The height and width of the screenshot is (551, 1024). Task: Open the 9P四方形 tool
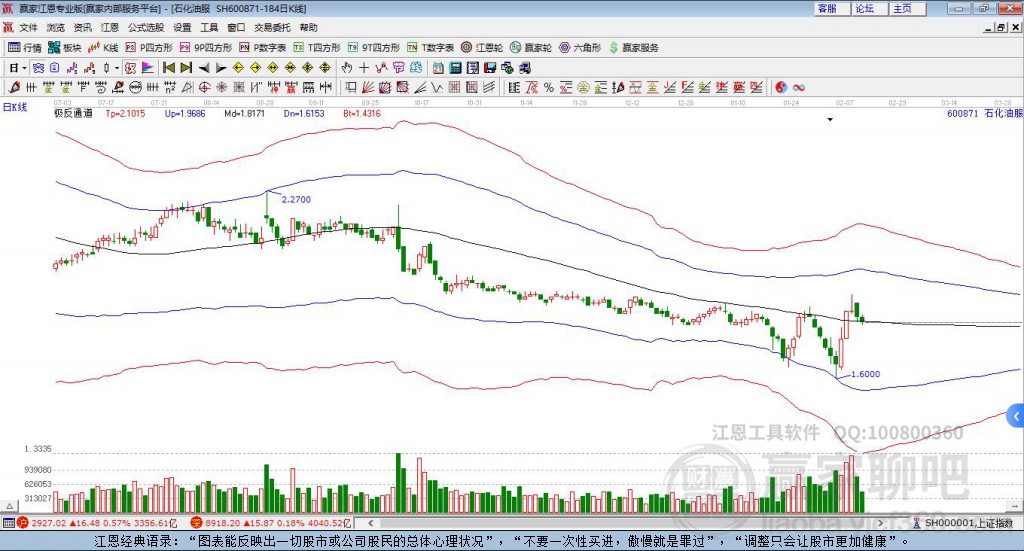(x=205, y=48)
